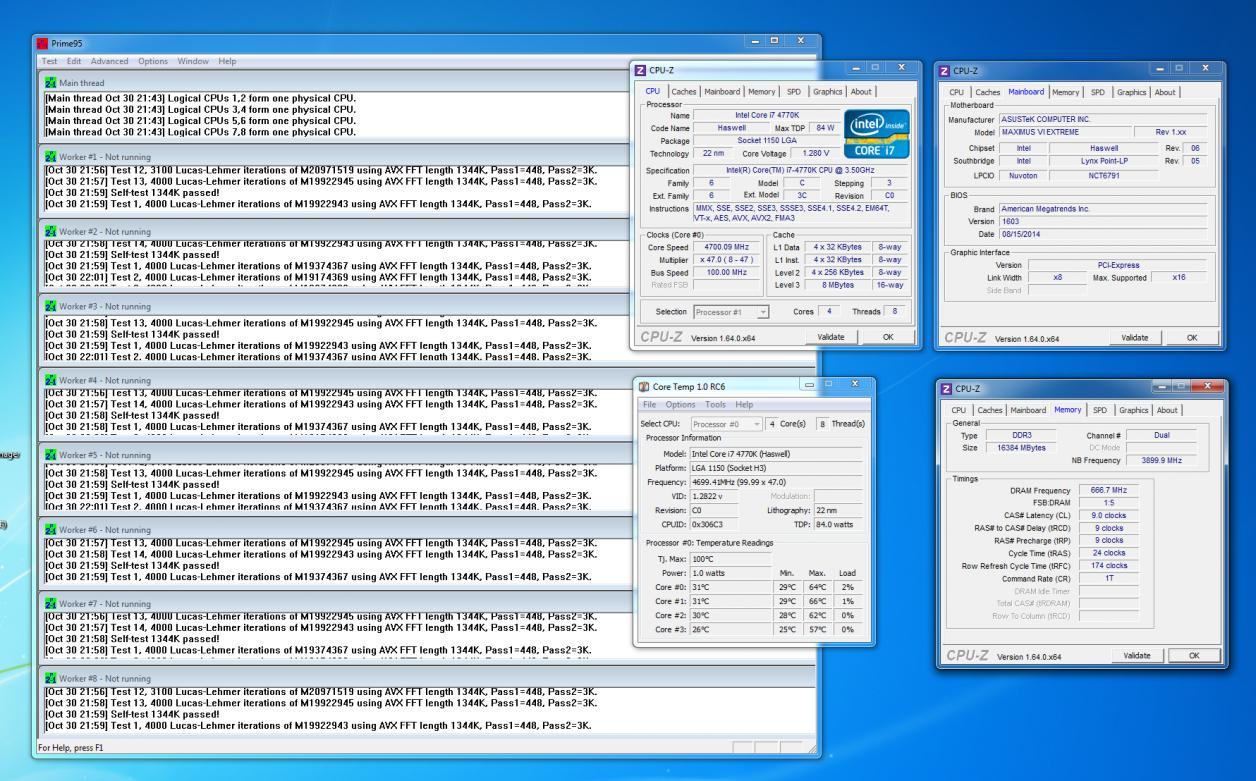
Task: Click the Bus Speed value 100.00 MHz
Action: pyautogui.click(x=727, y=272)
